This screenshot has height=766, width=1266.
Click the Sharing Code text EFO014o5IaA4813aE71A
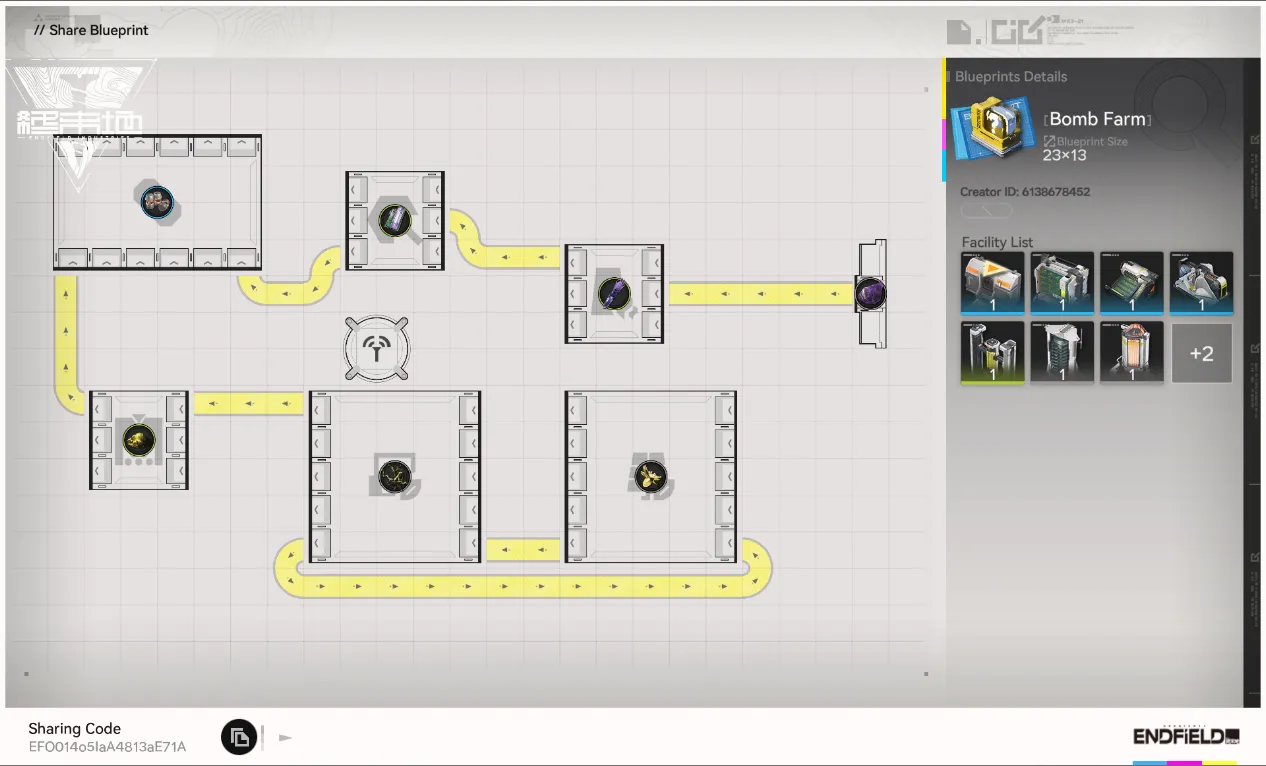pos(107,746)
